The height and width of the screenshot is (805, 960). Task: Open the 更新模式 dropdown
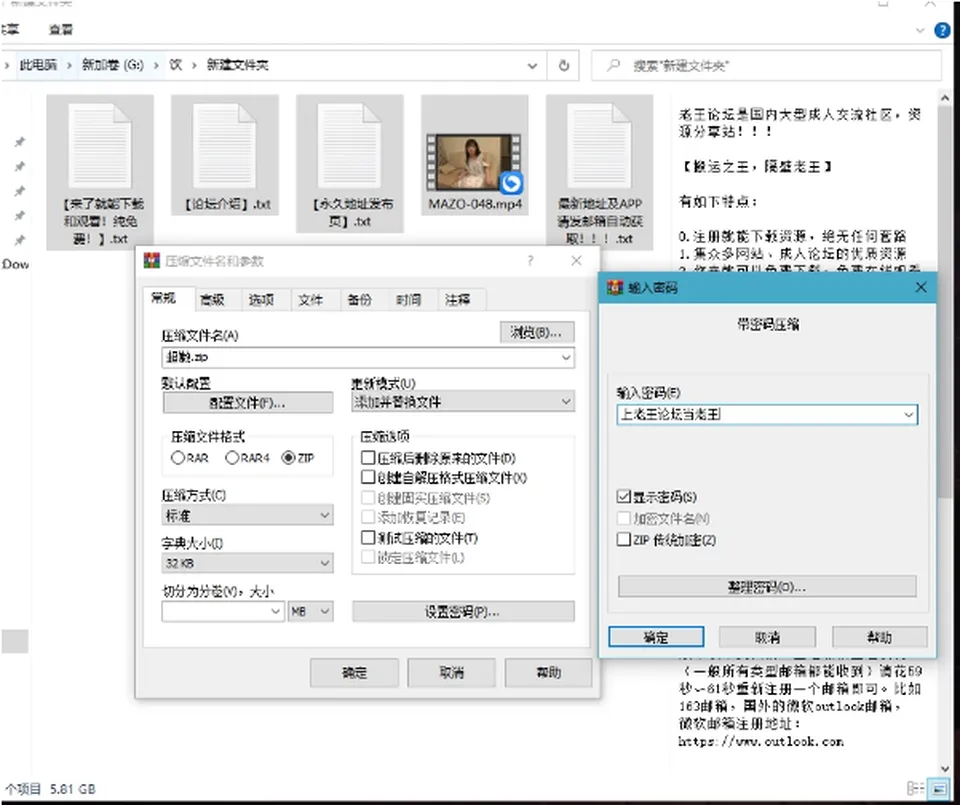click(x=463, y=402)
